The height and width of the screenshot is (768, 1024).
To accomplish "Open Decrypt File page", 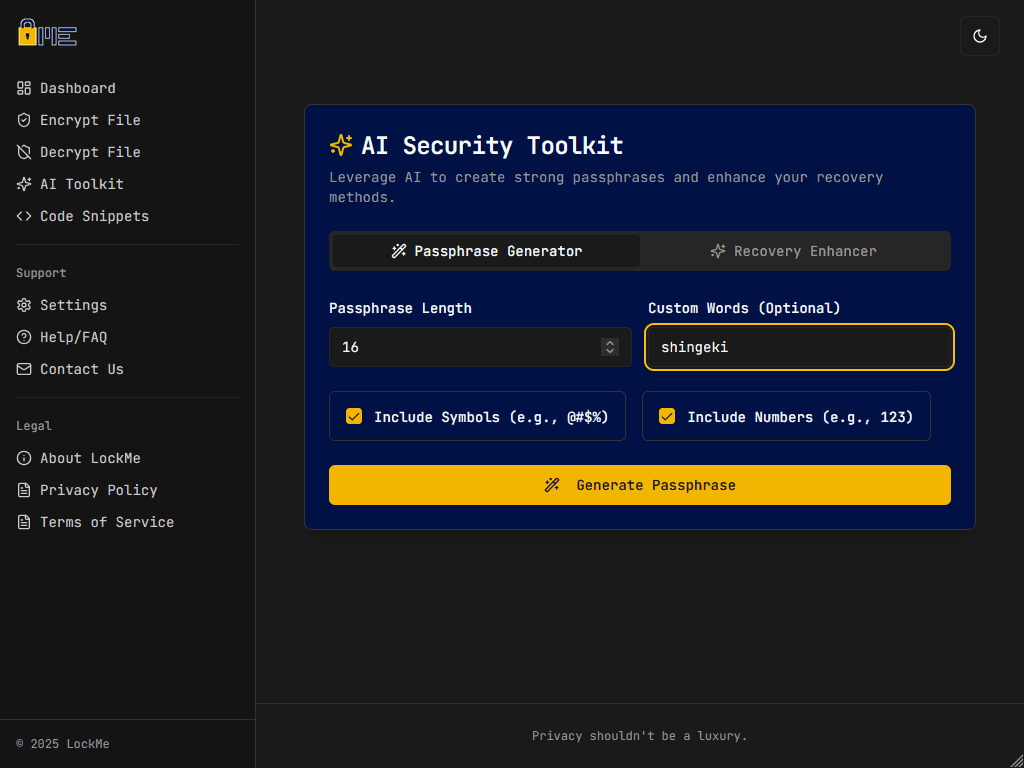I will [x=78, y=152].
